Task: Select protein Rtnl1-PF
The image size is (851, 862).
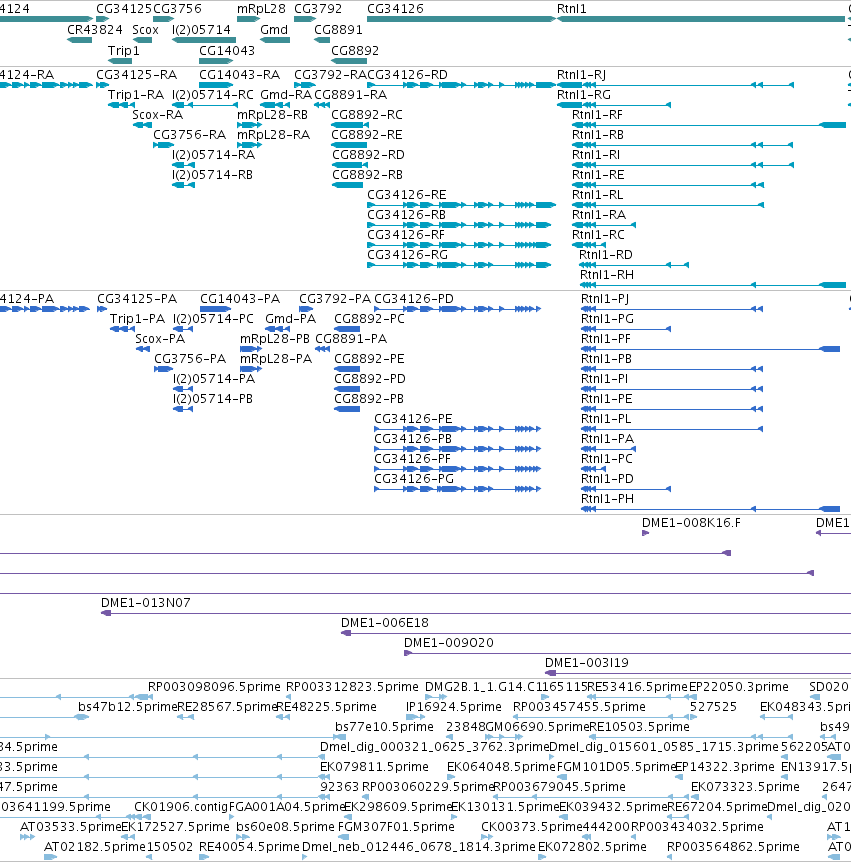Action: (x=606, y=339)
